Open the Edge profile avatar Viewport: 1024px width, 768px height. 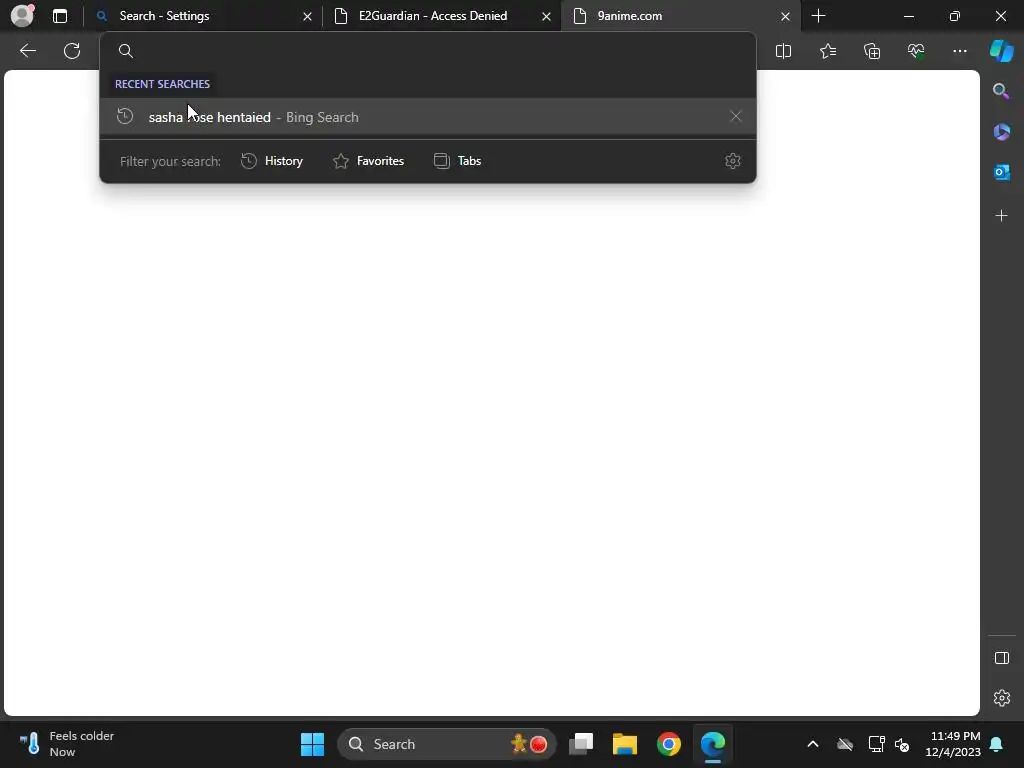tap(22, 16)
